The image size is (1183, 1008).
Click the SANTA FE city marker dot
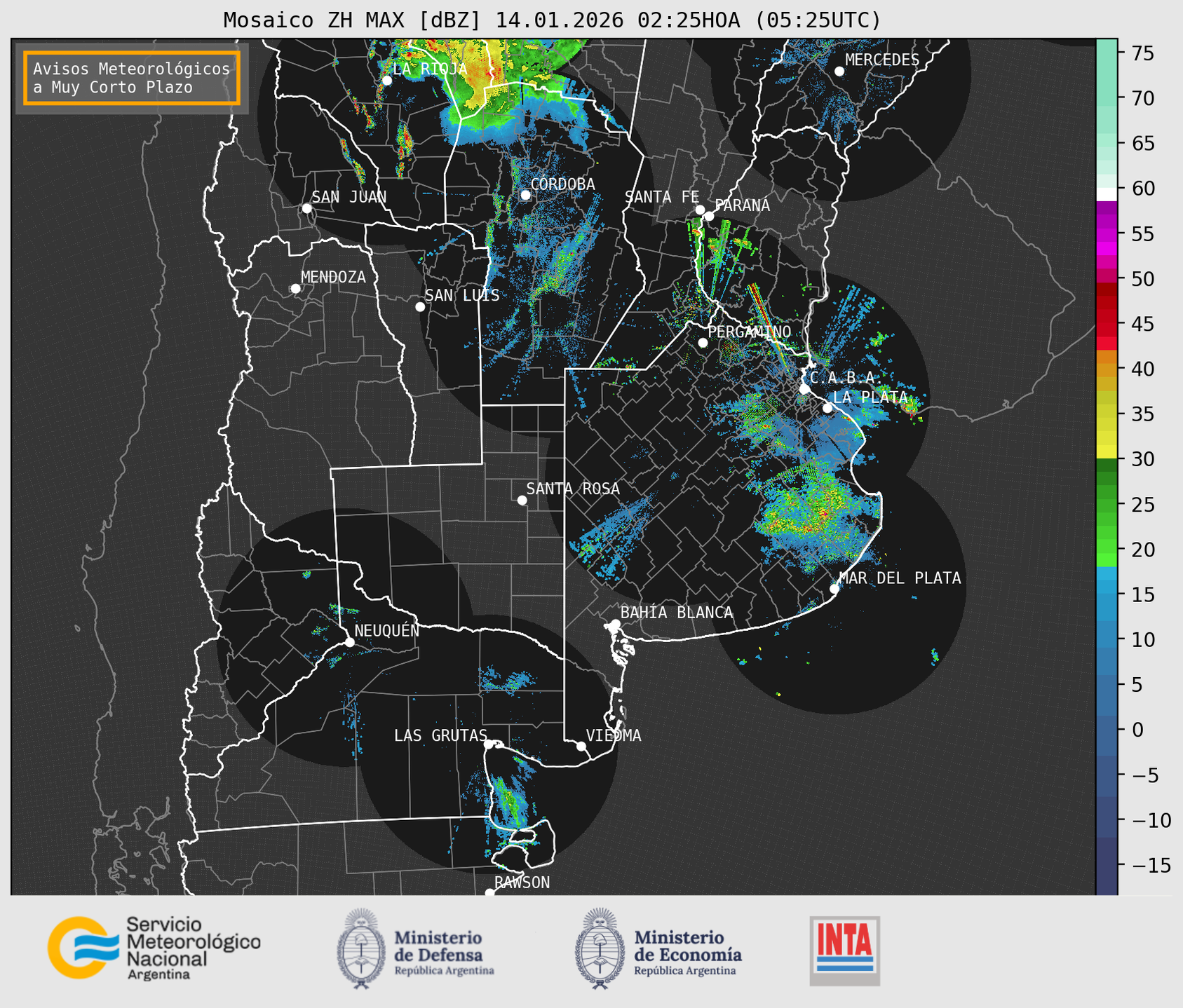(x=700, y=210)
